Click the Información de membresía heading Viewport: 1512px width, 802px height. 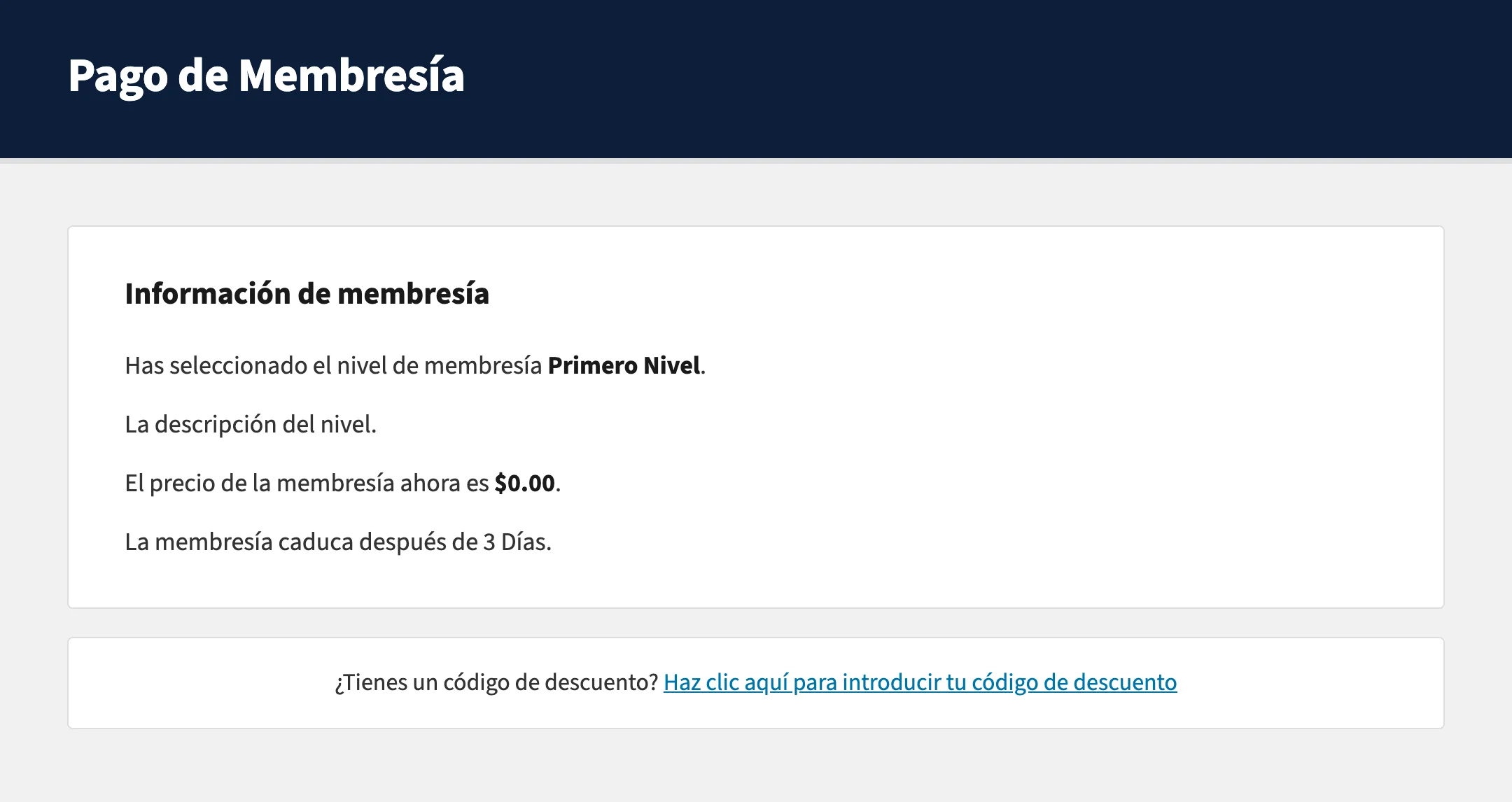[x=308, y=294]
